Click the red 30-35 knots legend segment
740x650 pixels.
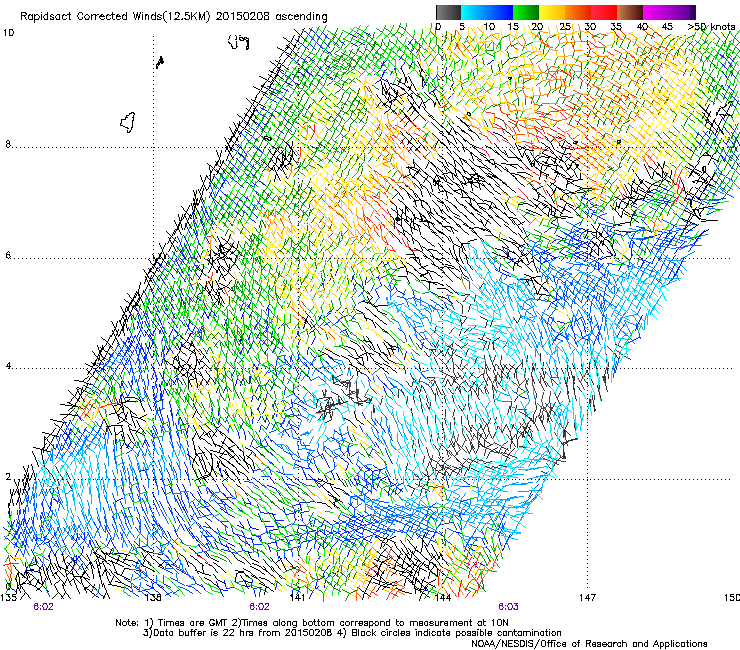point(604,12)
